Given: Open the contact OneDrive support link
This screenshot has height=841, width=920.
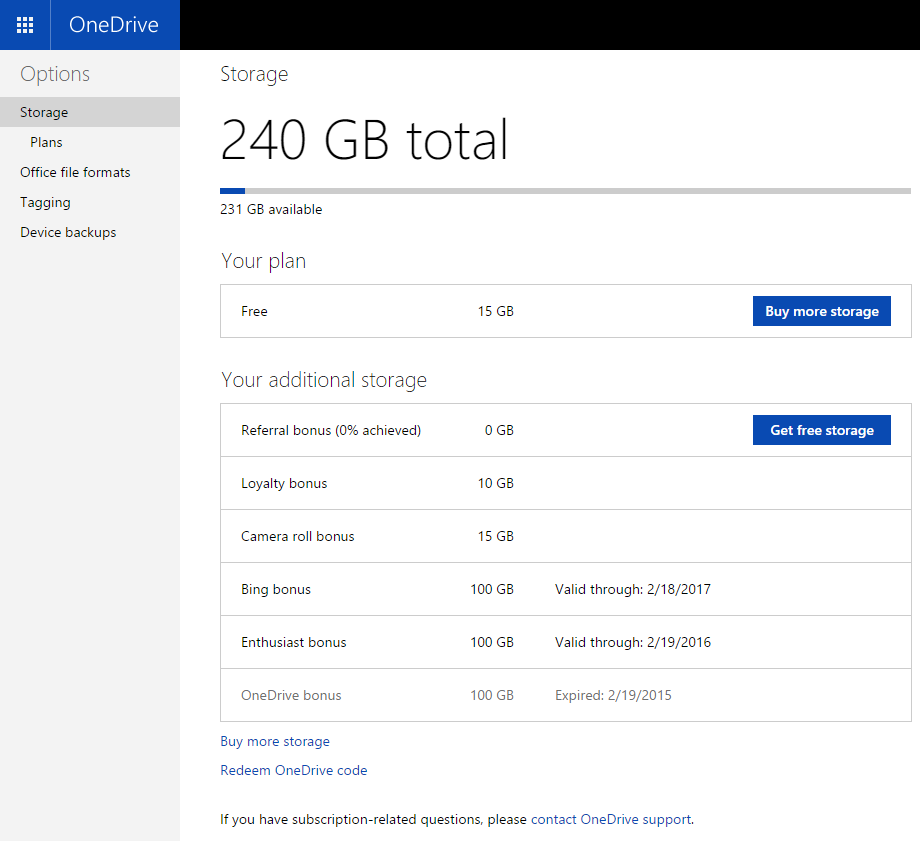Looking at the screenshot, I should (610, 820).
